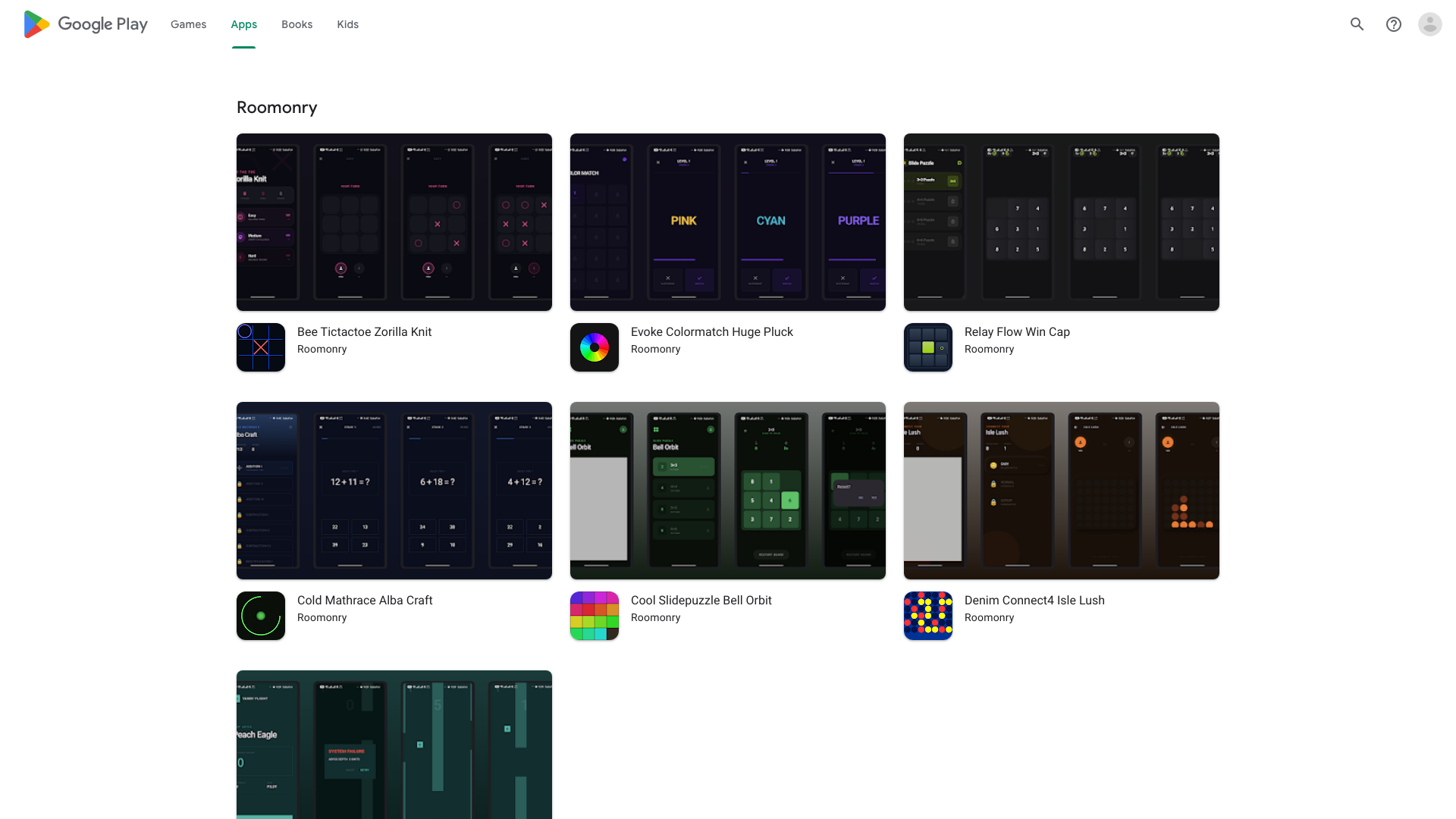View Cool Slidepuzzle Bell Orbit screenshot banner
Viewport: 1456px width, 819px height.
728,491
